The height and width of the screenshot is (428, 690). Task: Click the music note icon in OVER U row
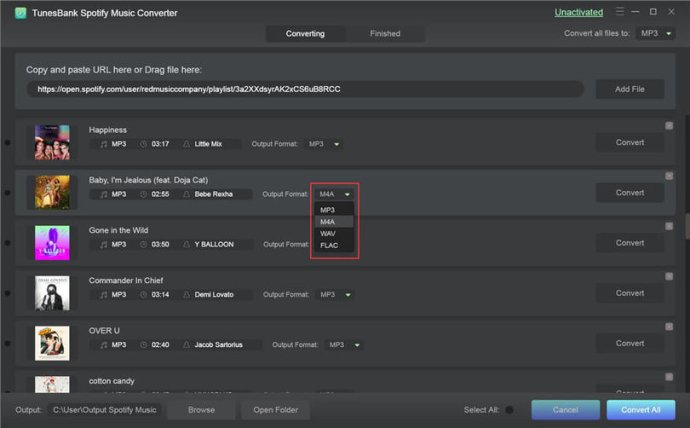103,345
